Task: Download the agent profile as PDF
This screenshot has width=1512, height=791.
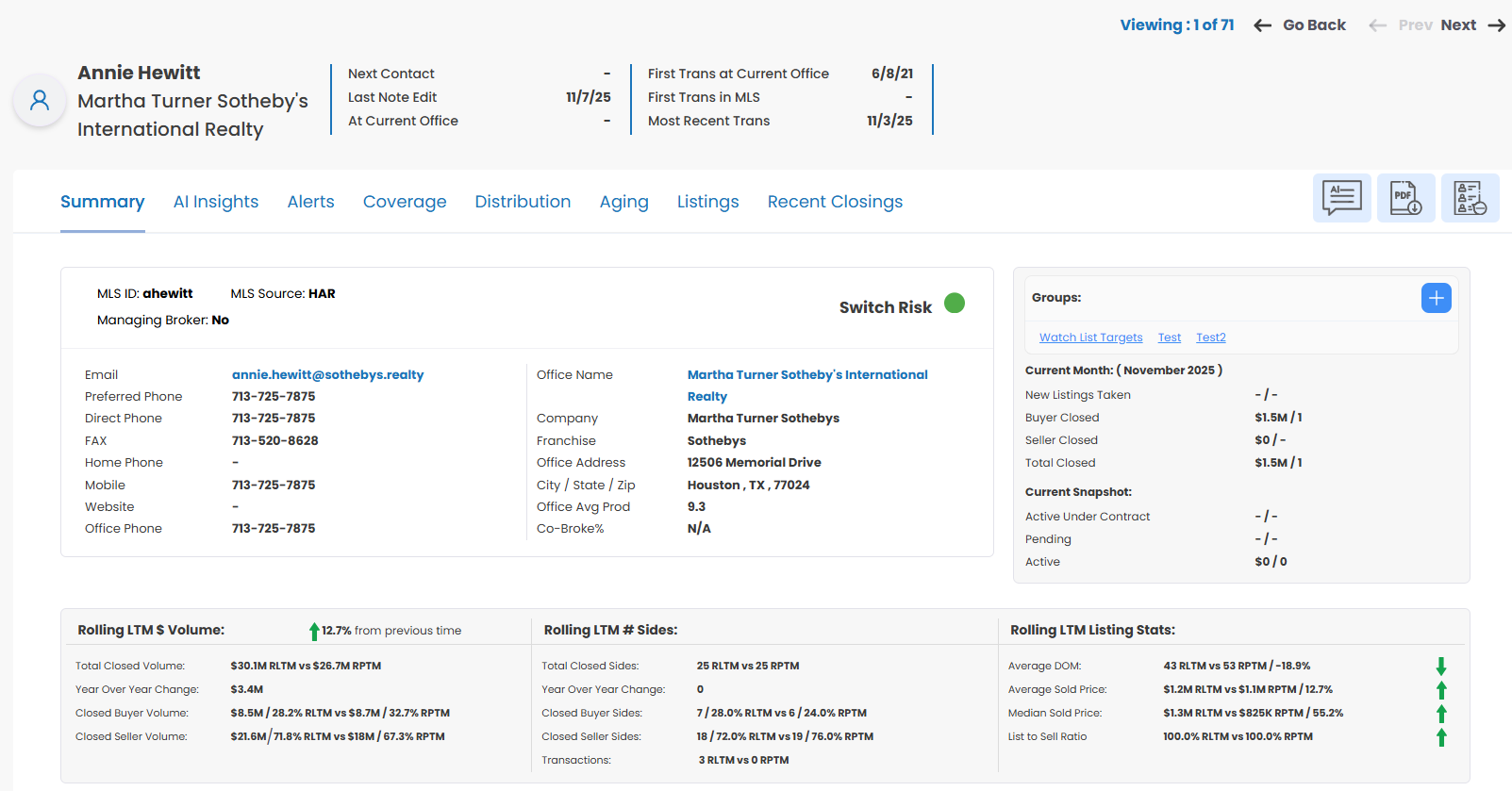Action: [x=1405, y=198]
